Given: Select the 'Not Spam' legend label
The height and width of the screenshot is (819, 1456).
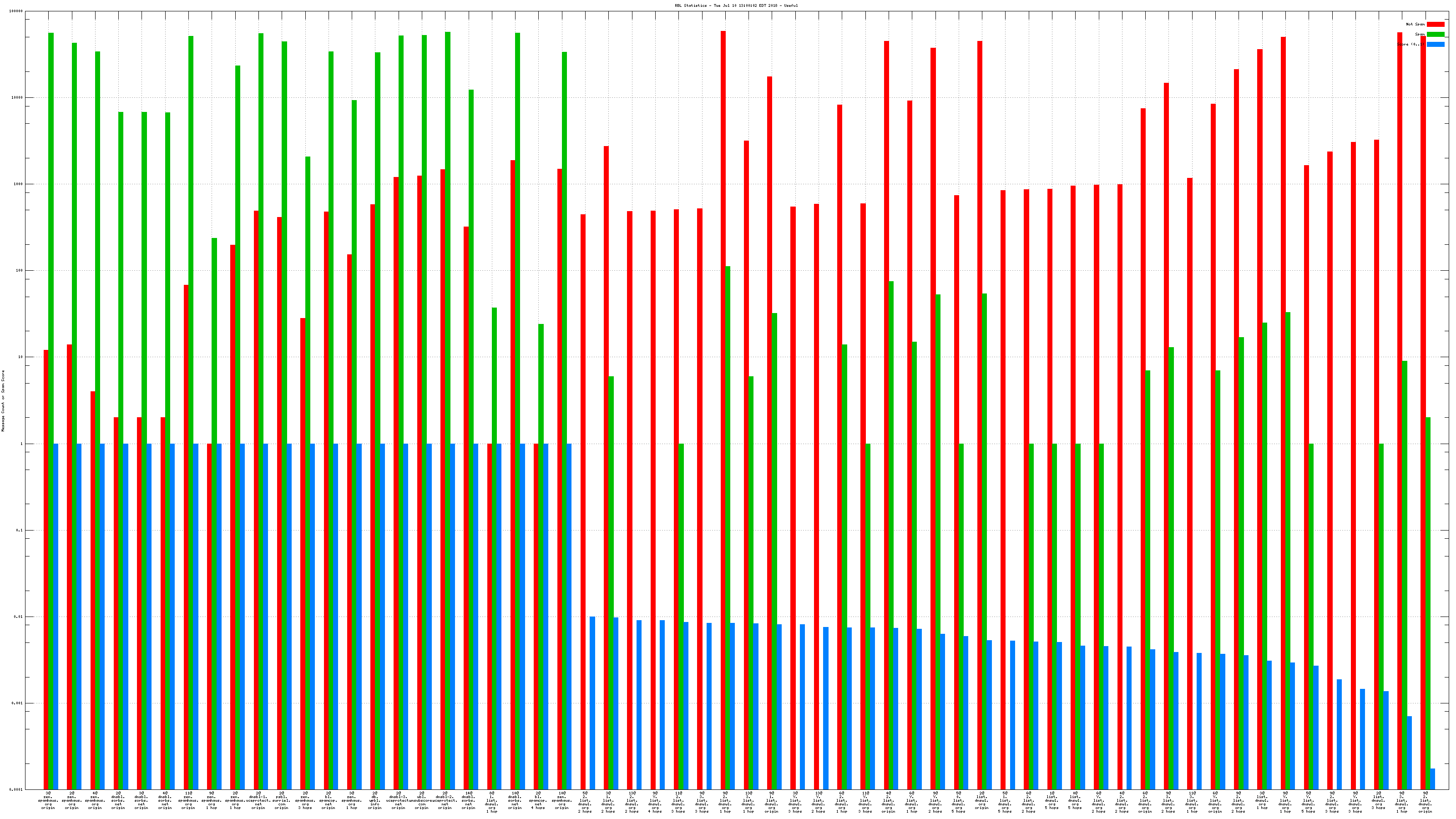Looking at the screenshot, I should [x=1416, y=24].
